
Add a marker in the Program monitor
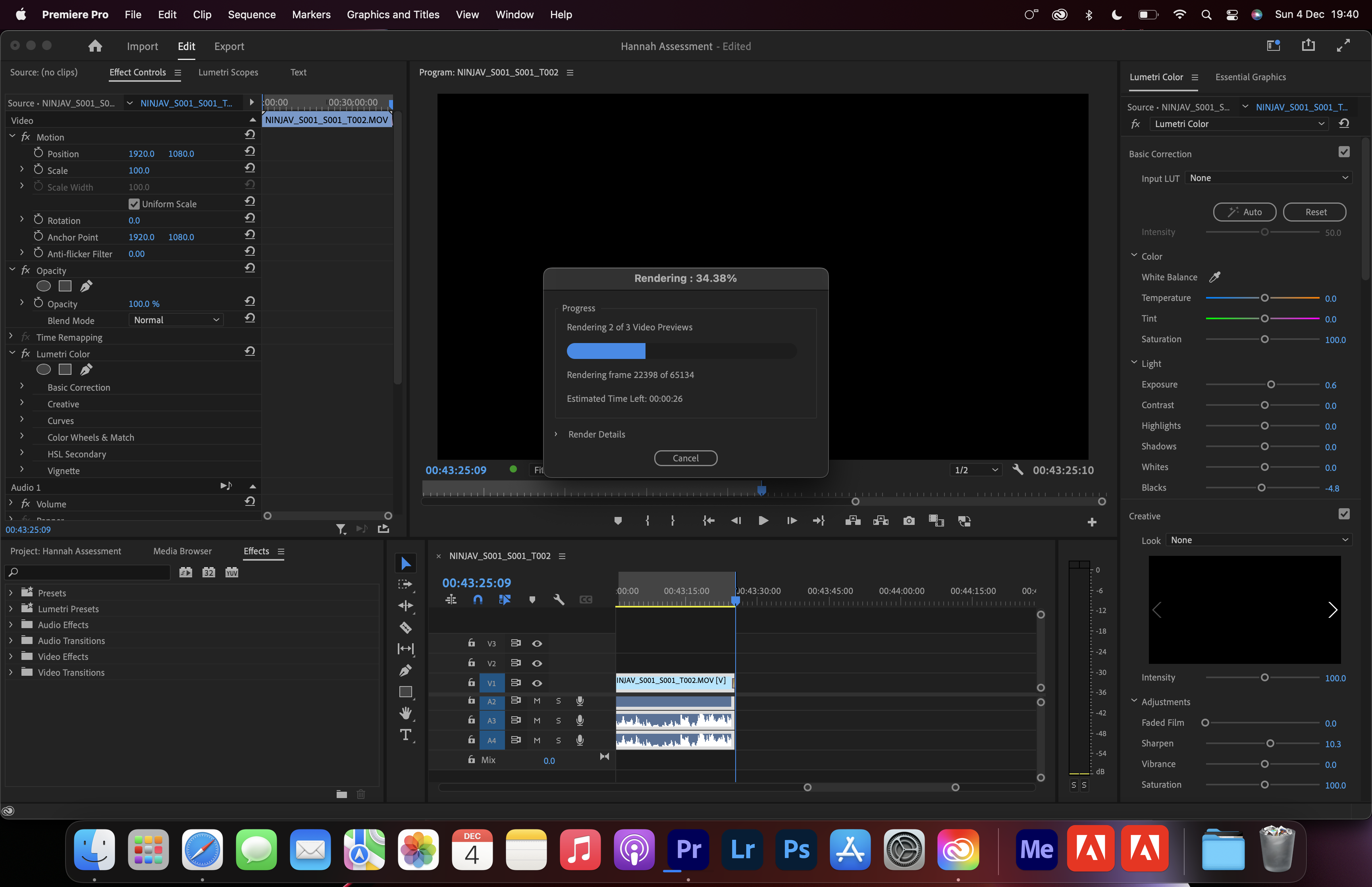coord(618,520)
